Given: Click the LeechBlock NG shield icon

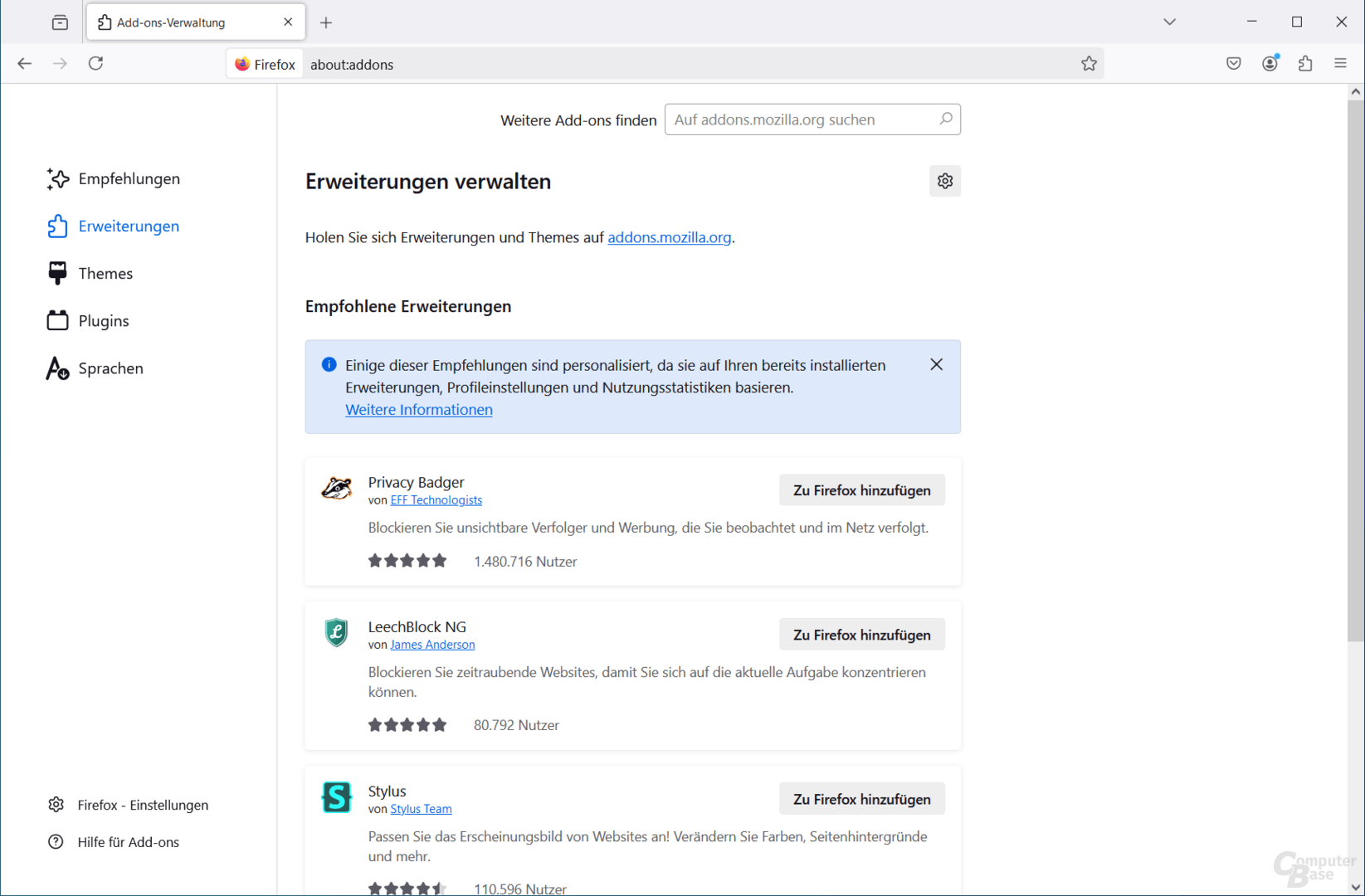Looking at the screenshot, I should pyautogui.click(x=336, y=632).
